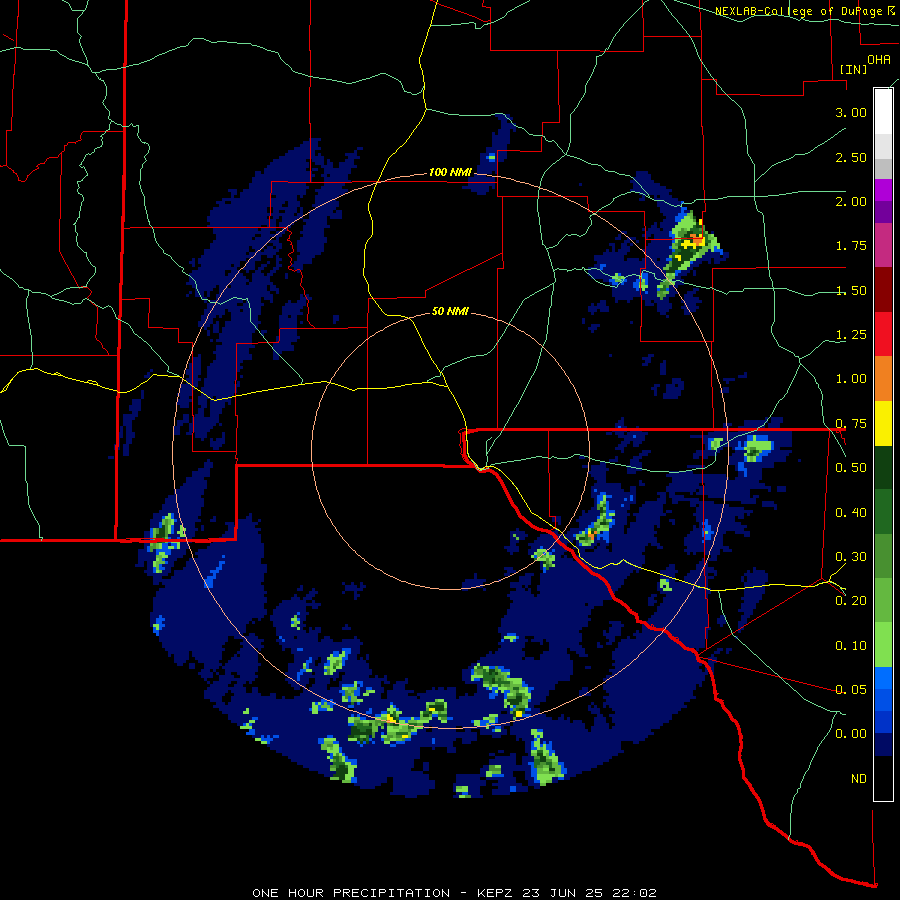Screen dimensions: 900x900
Task: Click the [IN] units label
Action: (853, 69)
